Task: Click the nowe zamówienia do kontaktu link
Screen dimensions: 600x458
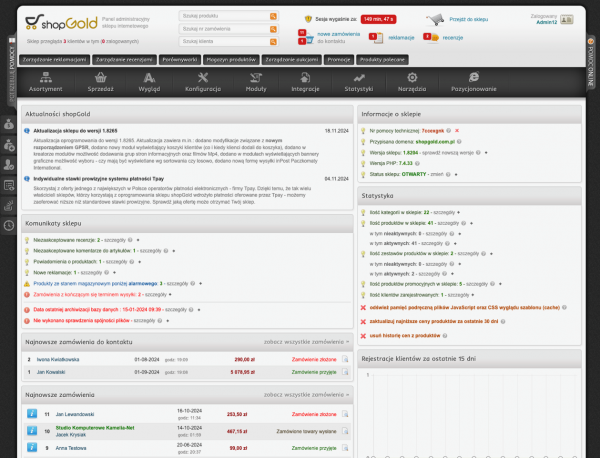Action: point(338,37)
